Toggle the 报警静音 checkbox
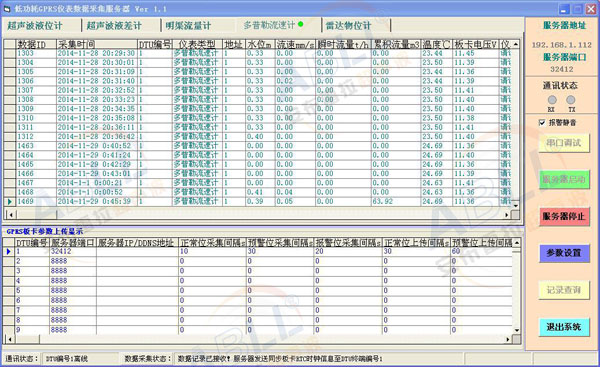The image size is (600, 367). tap(542, 122)
